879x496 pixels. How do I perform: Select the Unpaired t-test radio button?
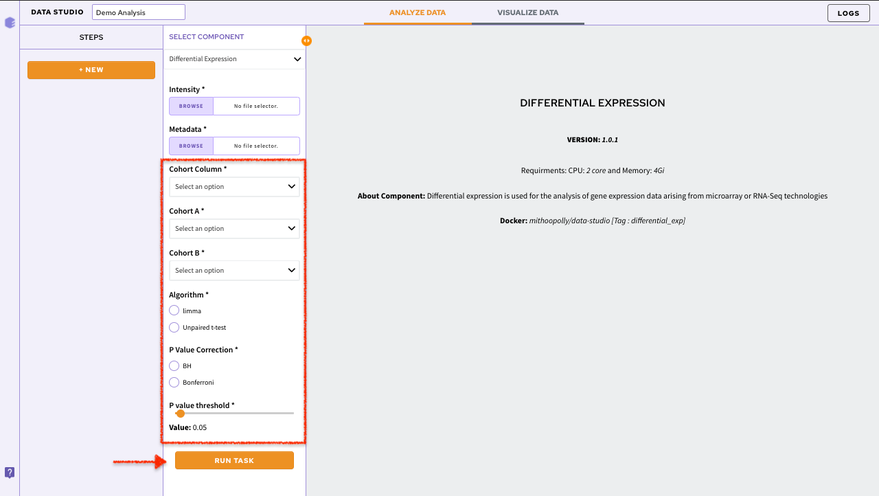[x=174, y=327]
